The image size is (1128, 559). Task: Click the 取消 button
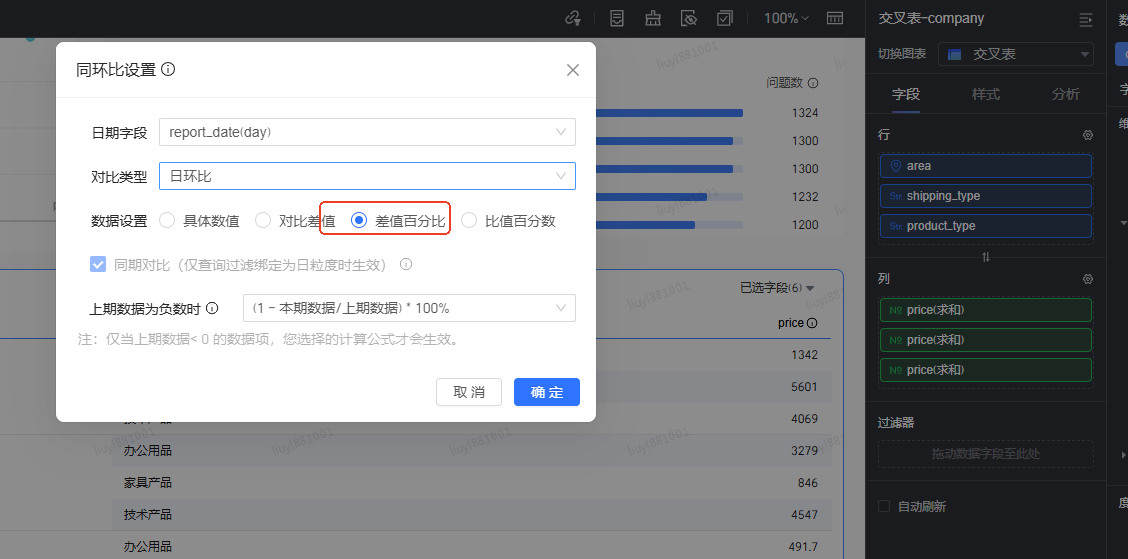469,392
